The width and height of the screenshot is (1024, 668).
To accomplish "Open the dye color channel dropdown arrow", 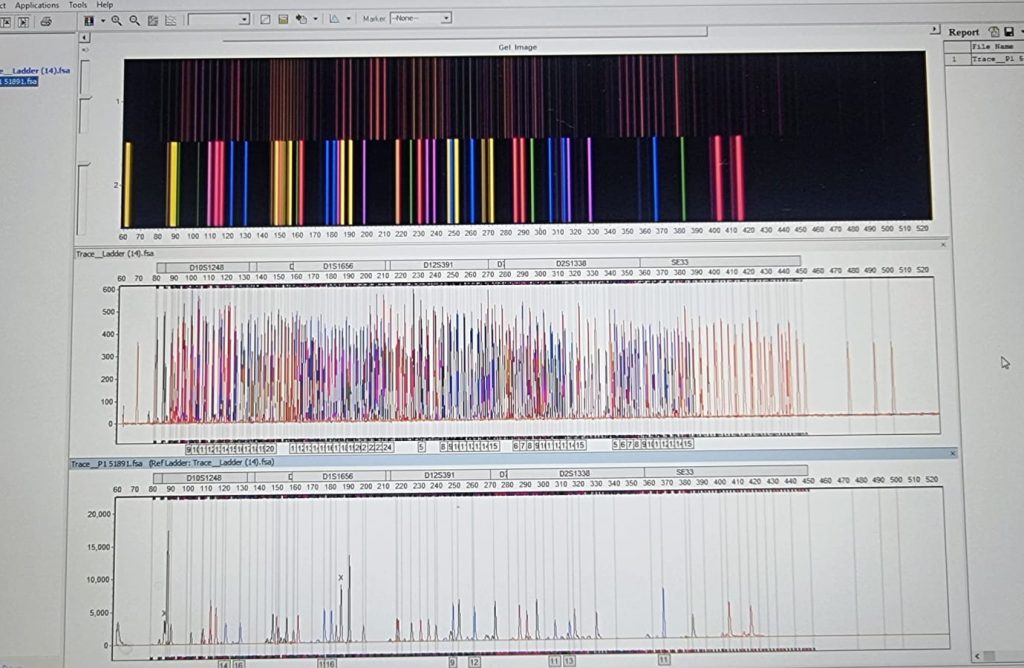I will [x=103, y=21].
